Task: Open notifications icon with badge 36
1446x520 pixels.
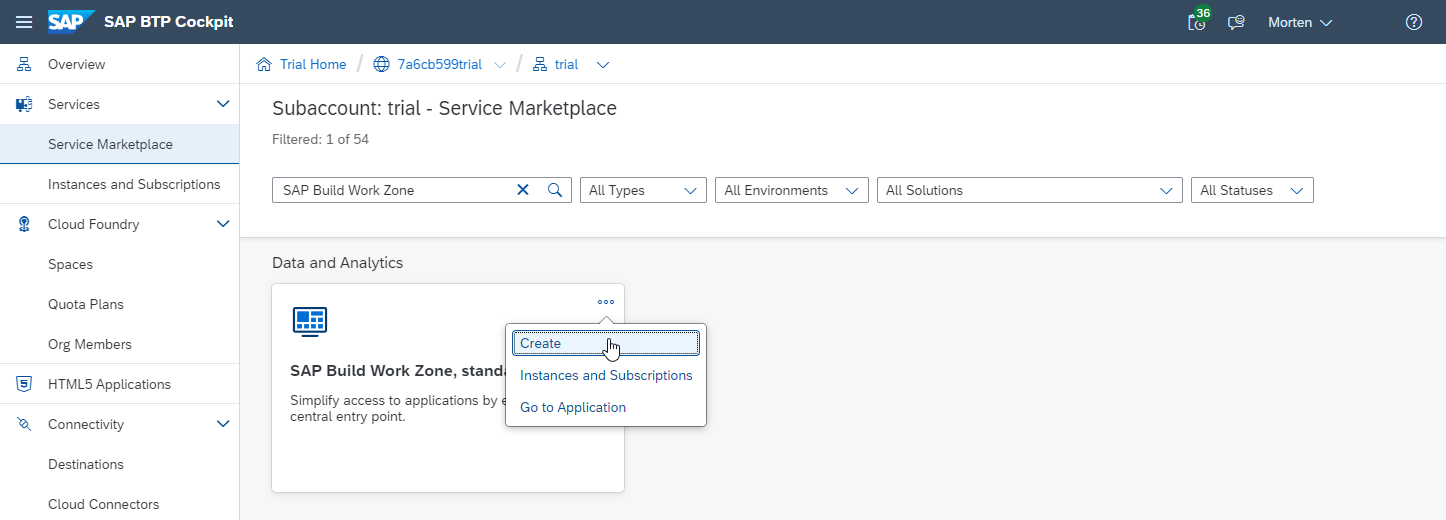Action: pyautogui.click(x=1197, y=21)
